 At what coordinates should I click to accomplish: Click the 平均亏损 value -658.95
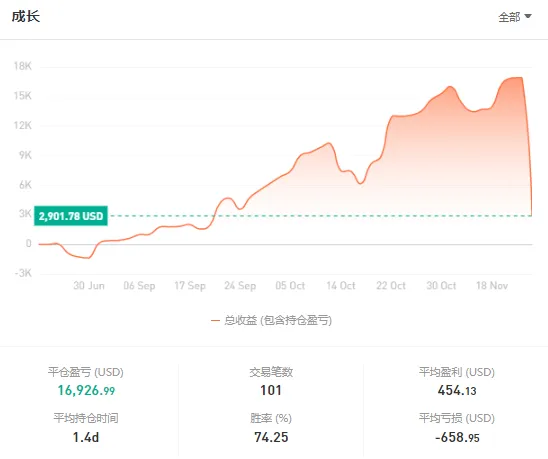click(x=457, y=437)
